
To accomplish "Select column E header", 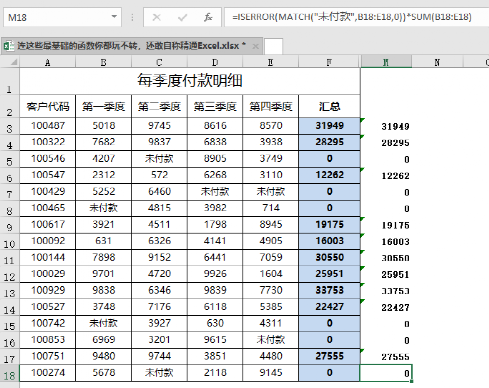I will 270,62.
